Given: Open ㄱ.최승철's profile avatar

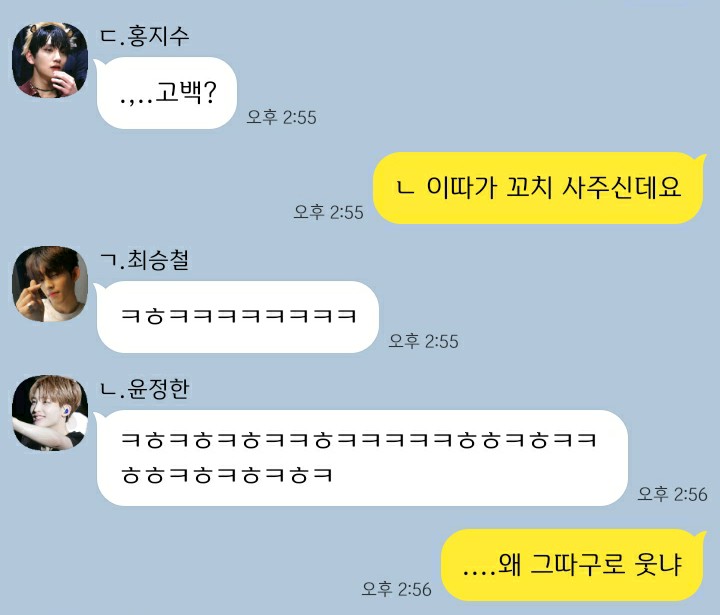Looking at the screenshot, I should [x=50, y=283].
